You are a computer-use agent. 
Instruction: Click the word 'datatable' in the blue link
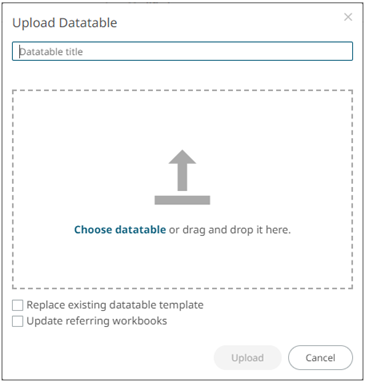click(140, 230)
